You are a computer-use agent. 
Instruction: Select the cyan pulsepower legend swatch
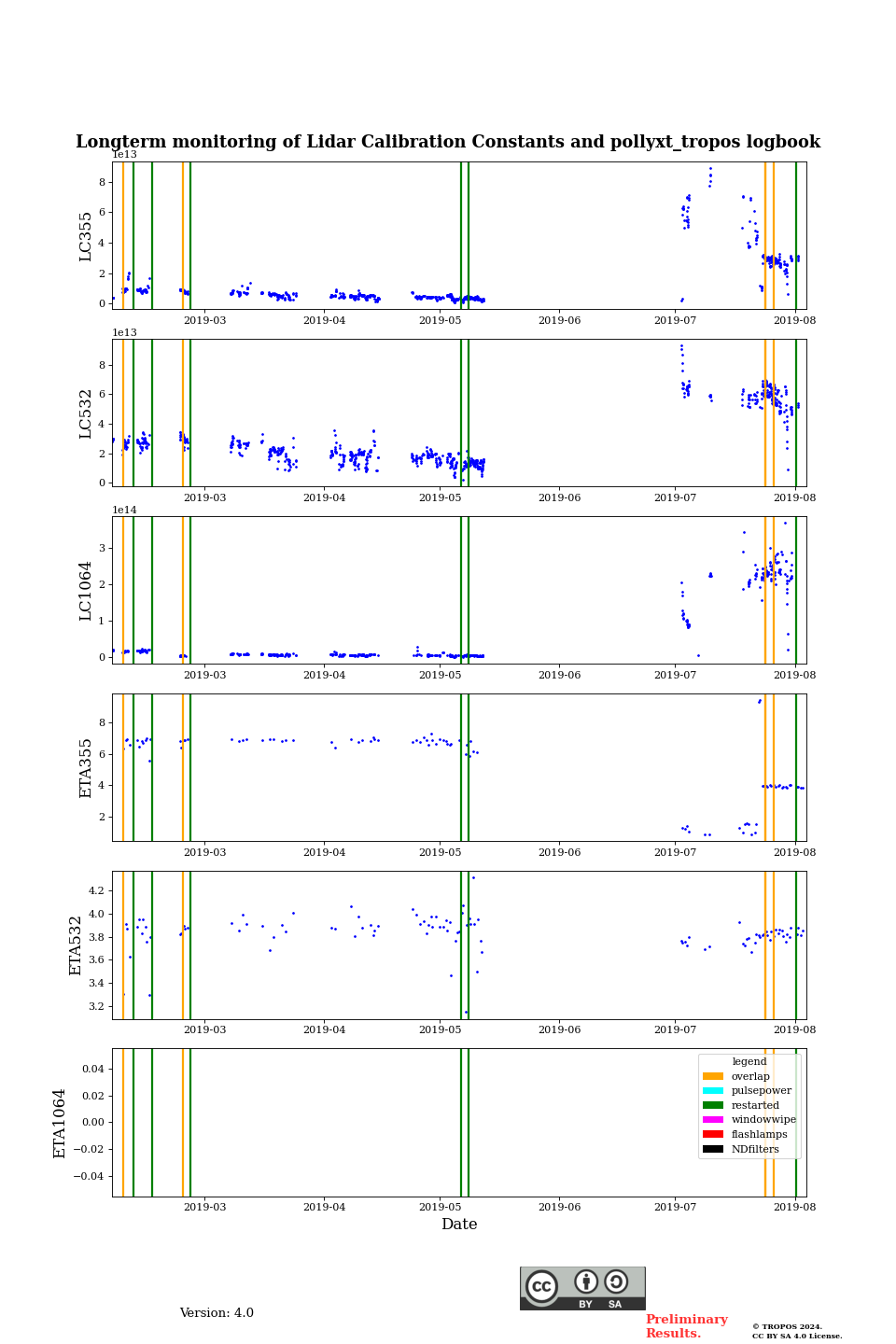pyautogui.click(x=713, y=1091)
